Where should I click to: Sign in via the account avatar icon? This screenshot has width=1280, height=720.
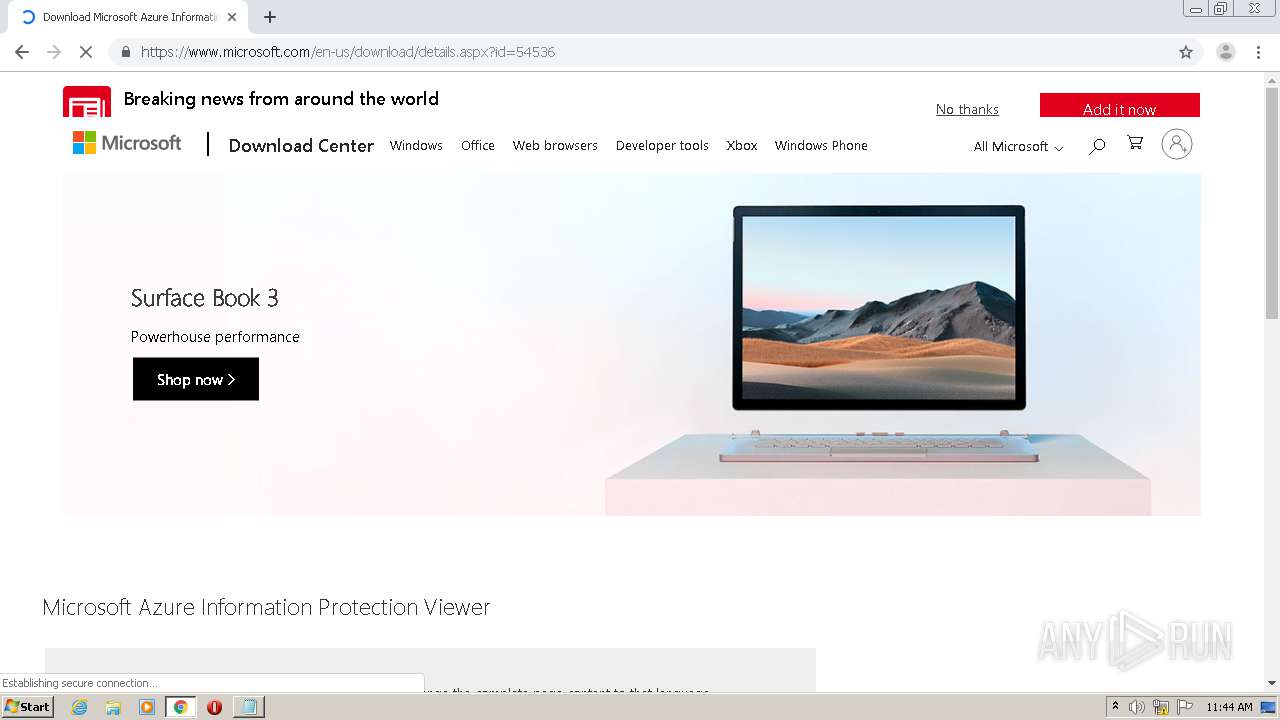1177,144
